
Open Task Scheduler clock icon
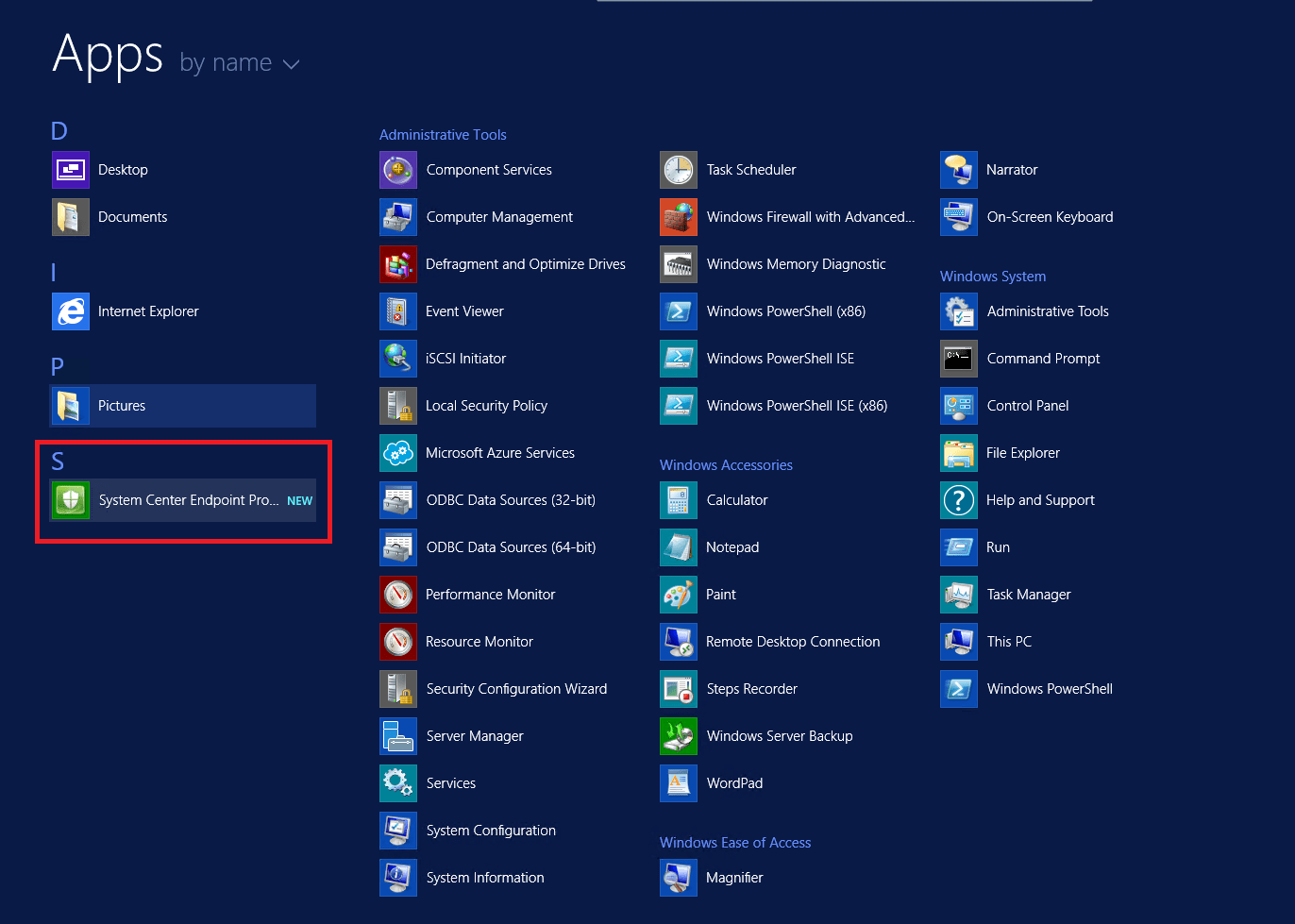tap(679, 170)
